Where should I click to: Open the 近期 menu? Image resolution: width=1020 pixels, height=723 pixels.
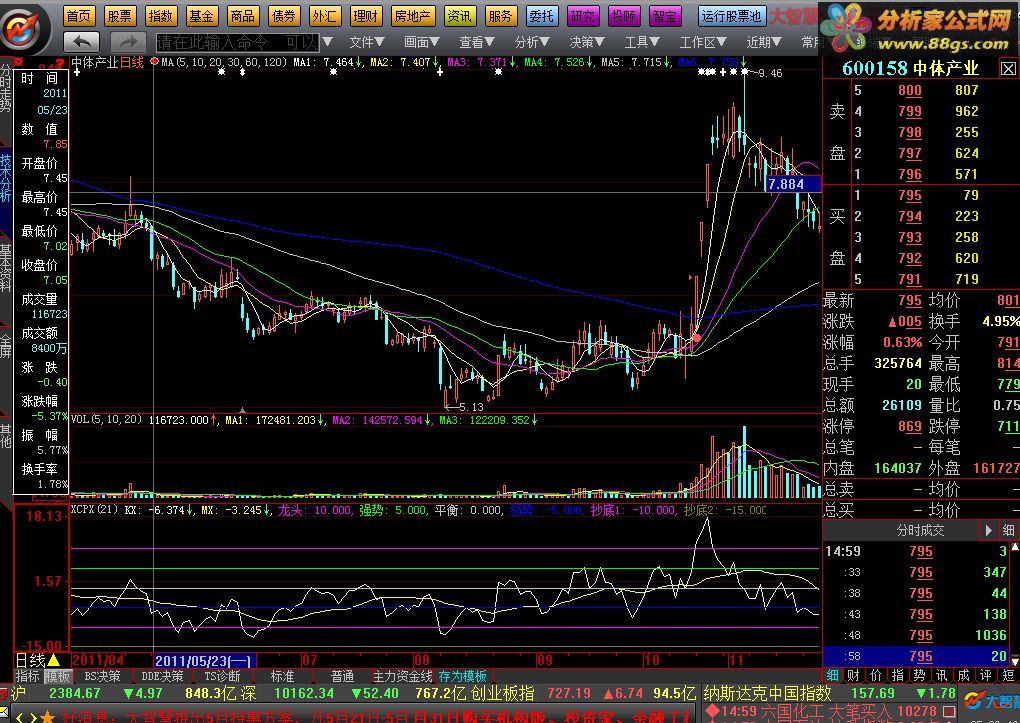[x=764, y=42]
